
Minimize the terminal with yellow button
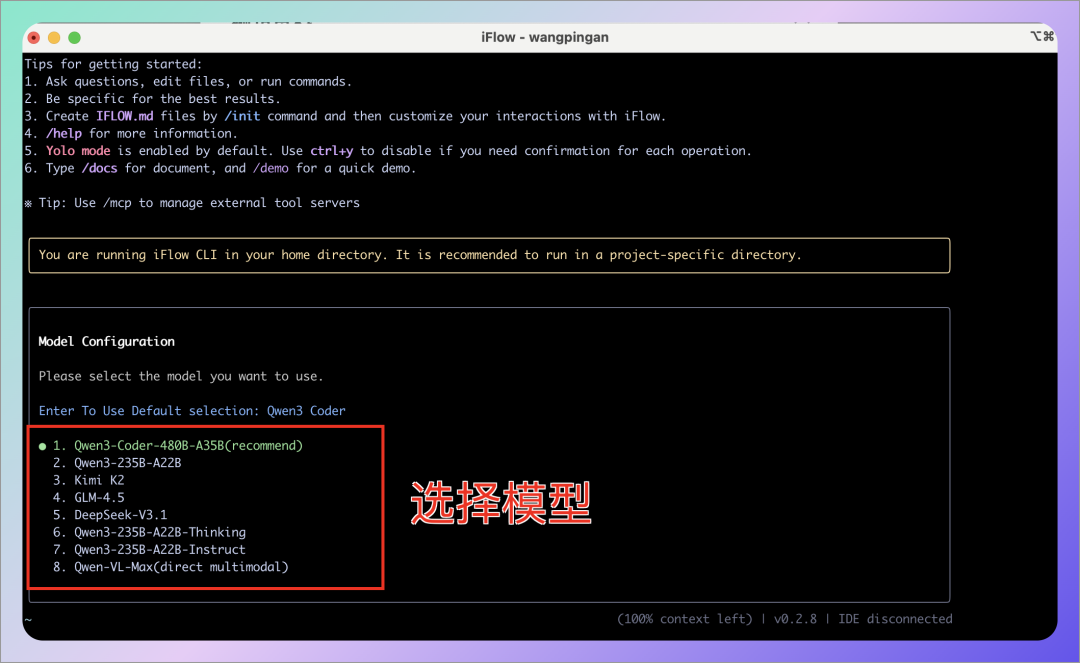[54, 38]
